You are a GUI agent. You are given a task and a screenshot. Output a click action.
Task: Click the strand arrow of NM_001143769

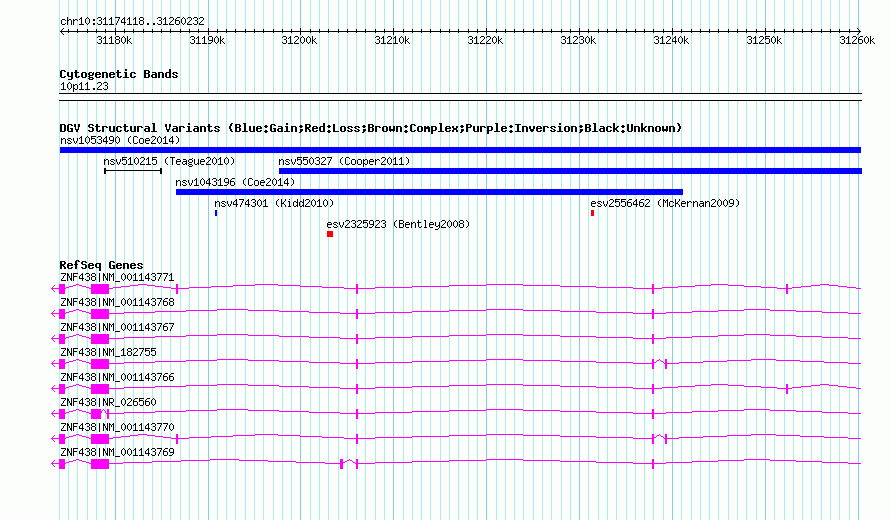pos(54,464)
